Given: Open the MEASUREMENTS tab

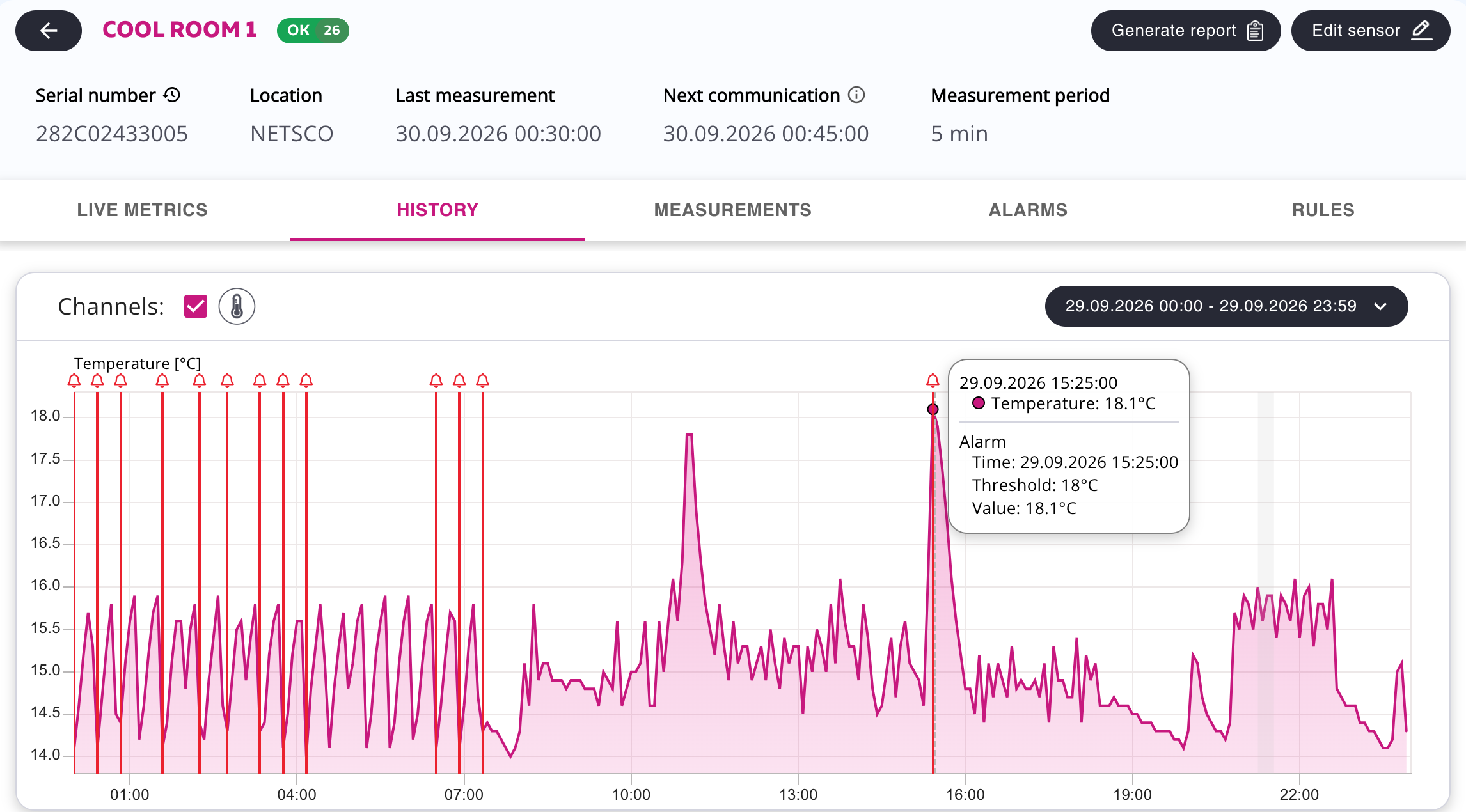Looking at the screenshot, I should [x=733, y=210].
